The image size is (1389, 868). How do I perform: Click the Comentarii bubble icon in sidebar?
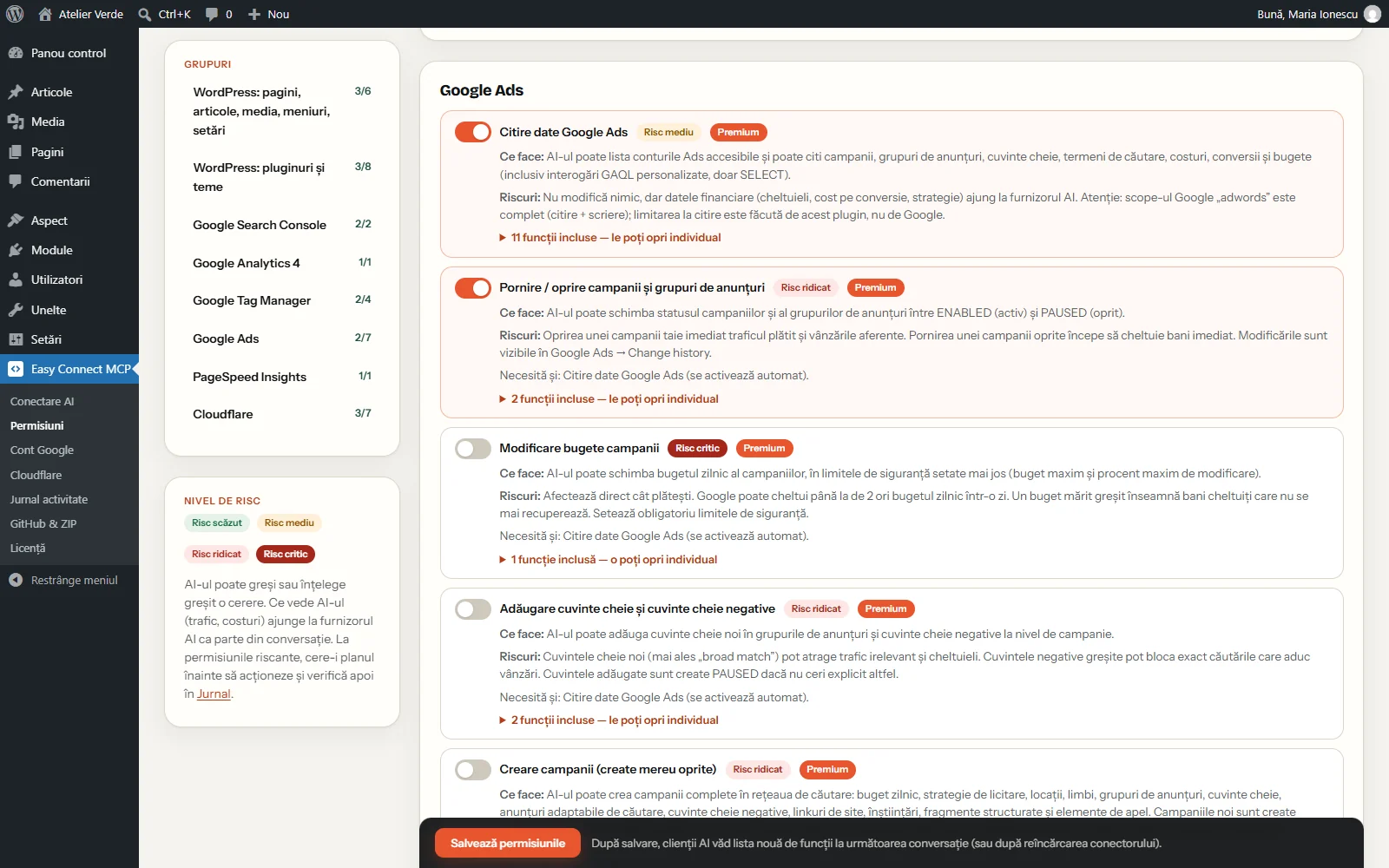pyautogui.click(x=16, y=181)
